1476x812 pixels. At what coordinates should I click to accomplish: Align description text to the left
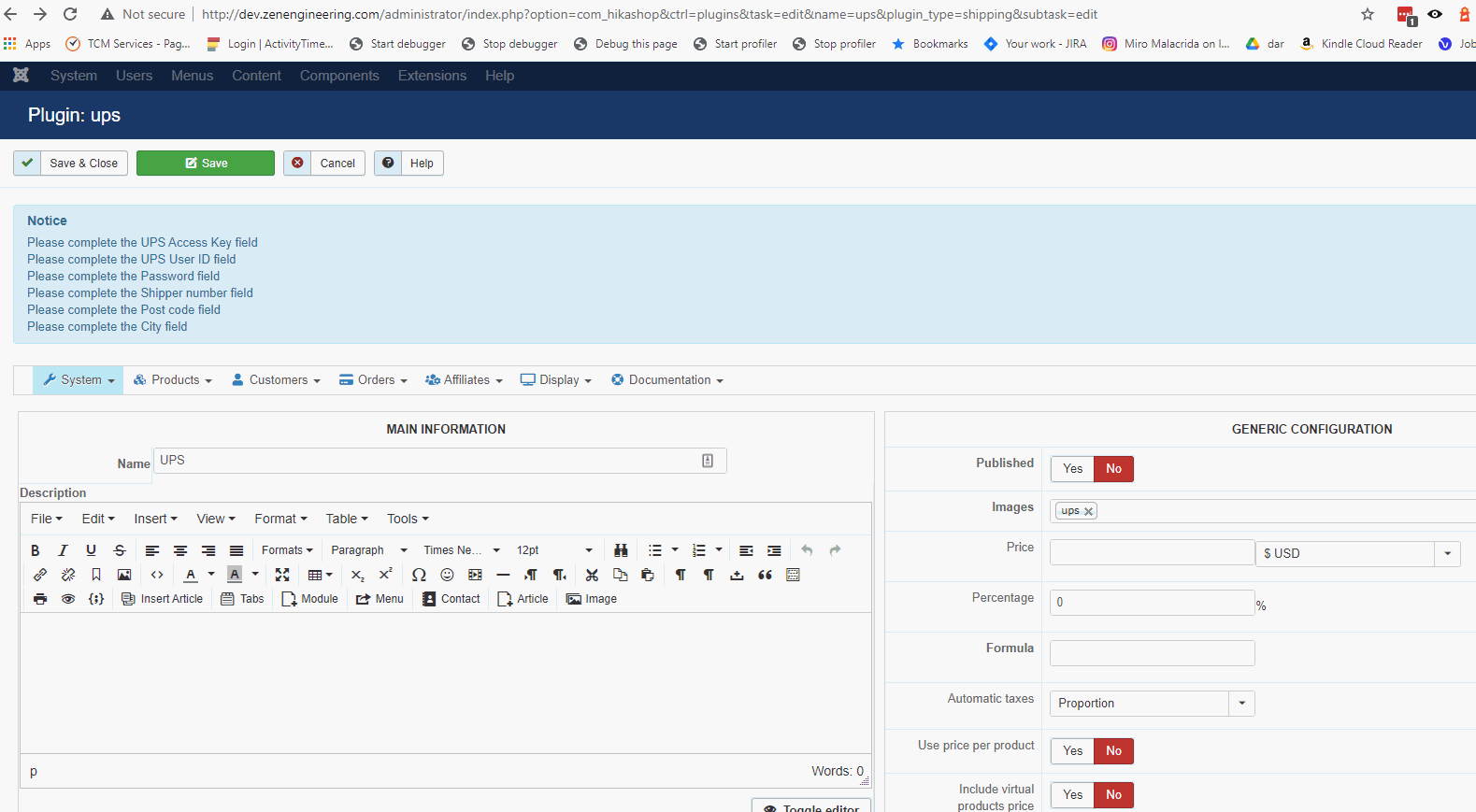[x=152, y=550]
